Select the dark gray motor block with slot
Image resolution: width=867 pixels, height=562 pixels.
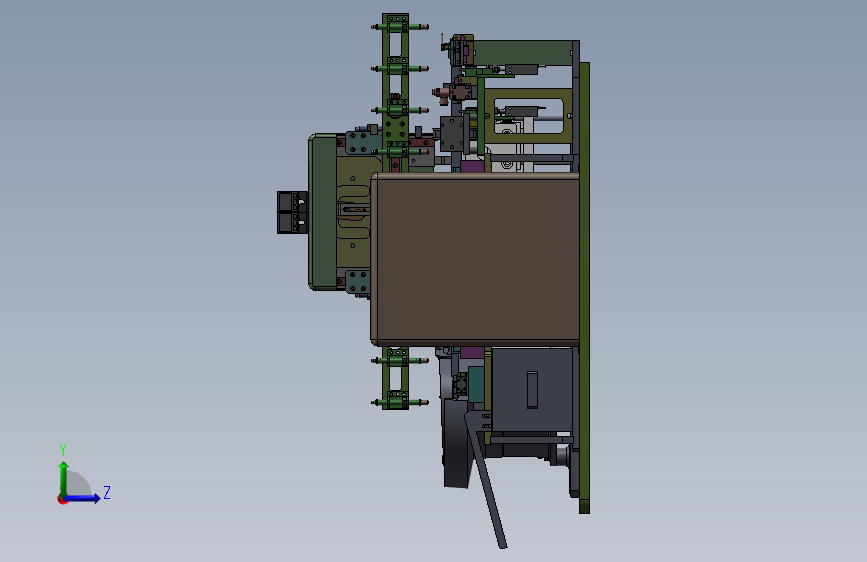[x=531, y=390]
